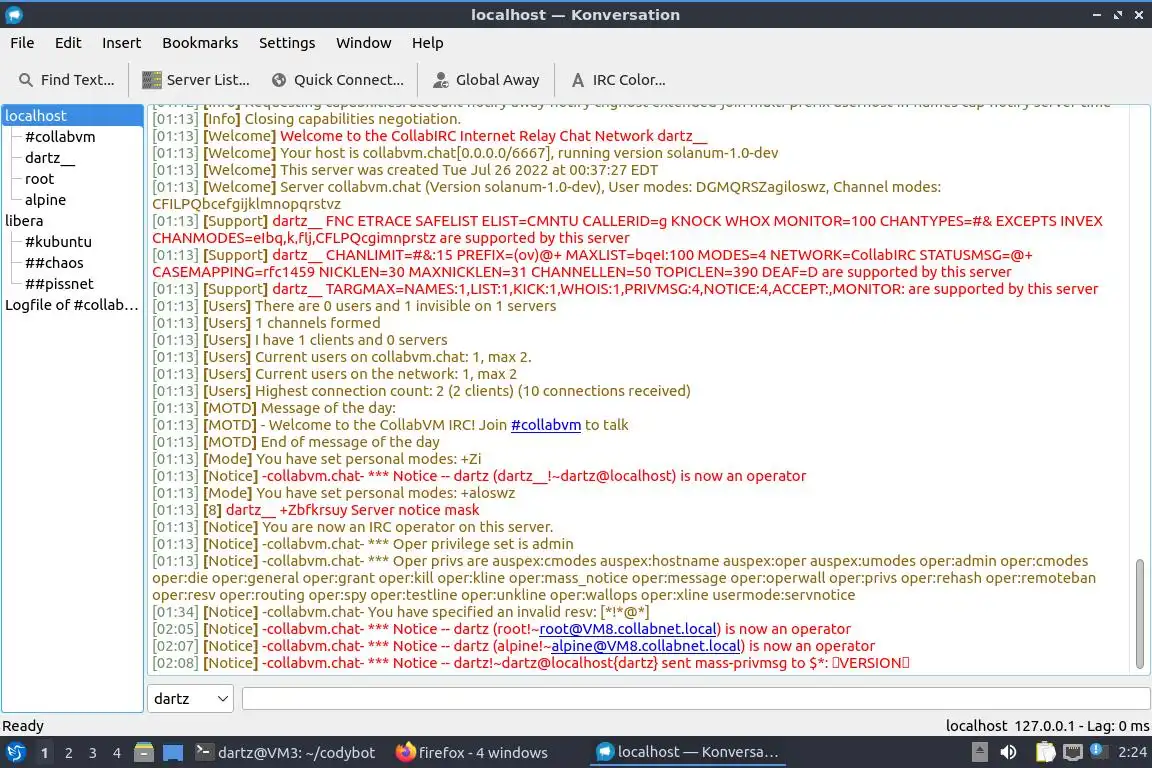Click the chat log vertical scrollbar
Screen dimensions: 1152x768
(x=1140, y=614)
